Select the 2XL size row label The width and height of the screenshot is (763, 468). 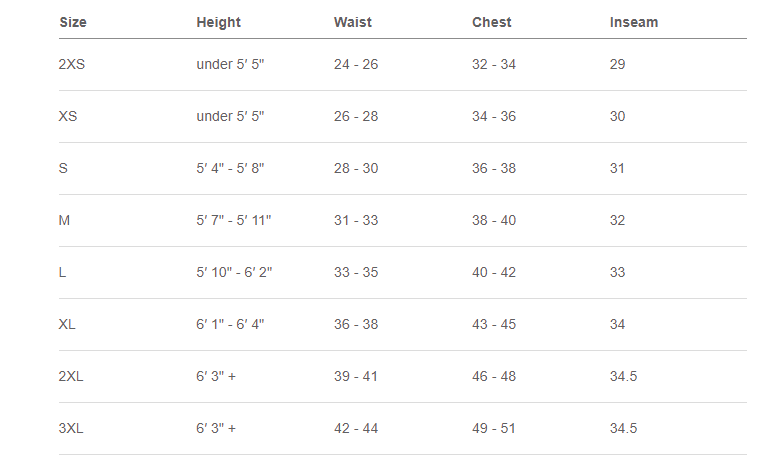[x=71, y=376]
